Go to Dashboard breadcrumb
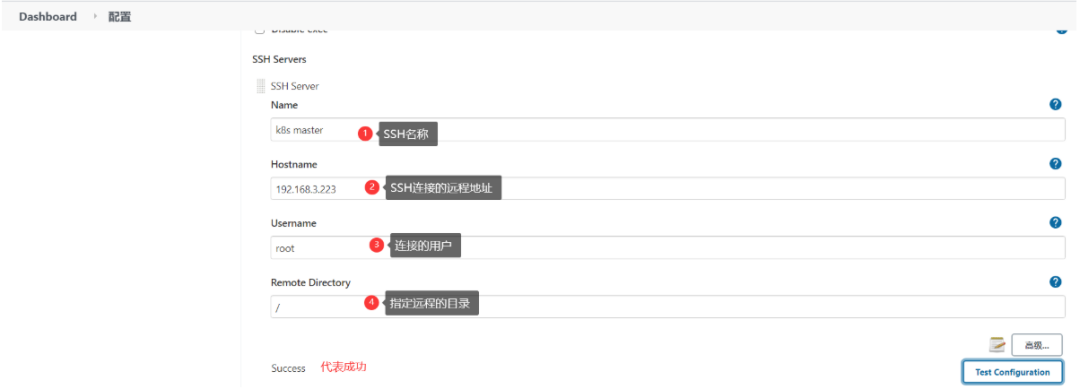This screenshot has height=389, width=1080. pos(48,17)
